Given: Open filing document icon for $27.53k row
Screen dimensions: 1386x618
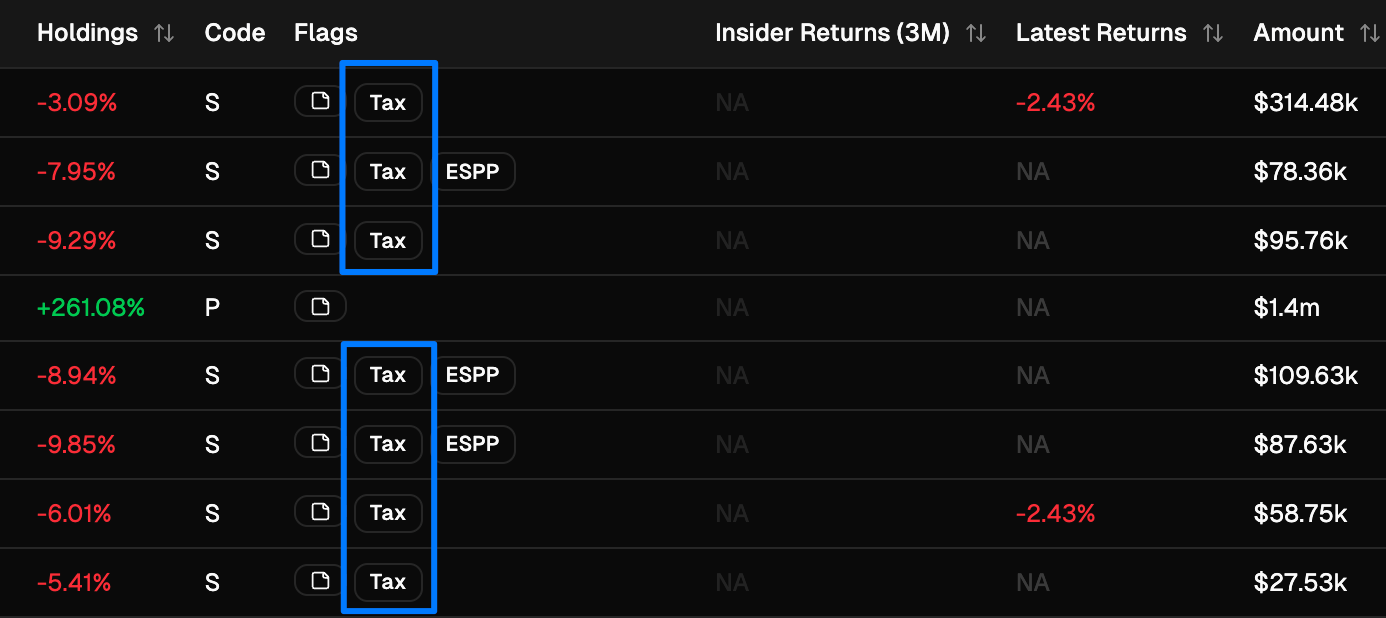Looking at the screenshot, I should coord(320,581).
